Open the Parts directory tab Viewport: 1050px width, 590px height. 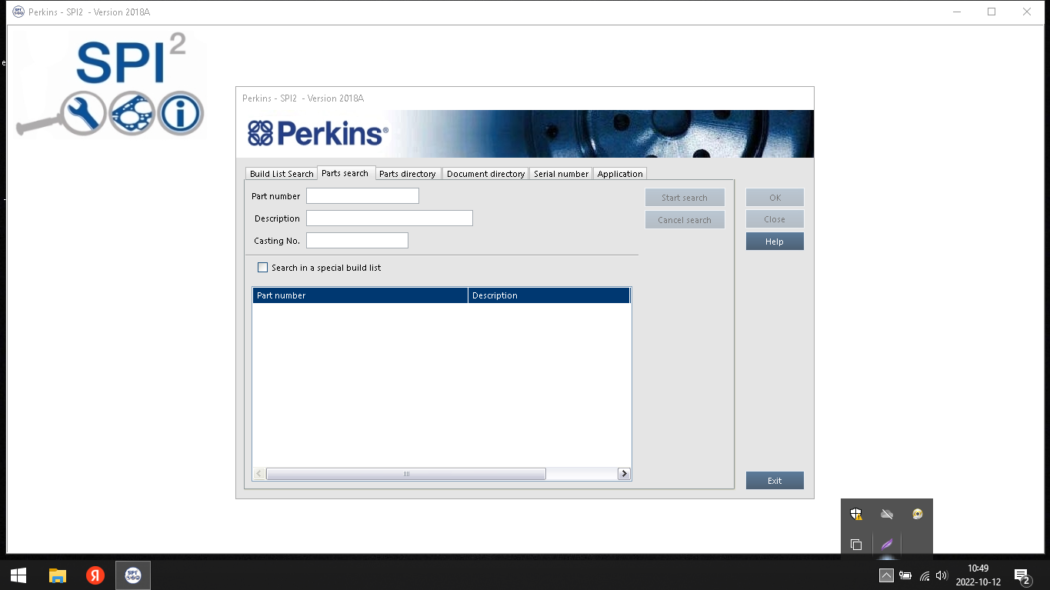pyautogui.click(x=407, y=173)
